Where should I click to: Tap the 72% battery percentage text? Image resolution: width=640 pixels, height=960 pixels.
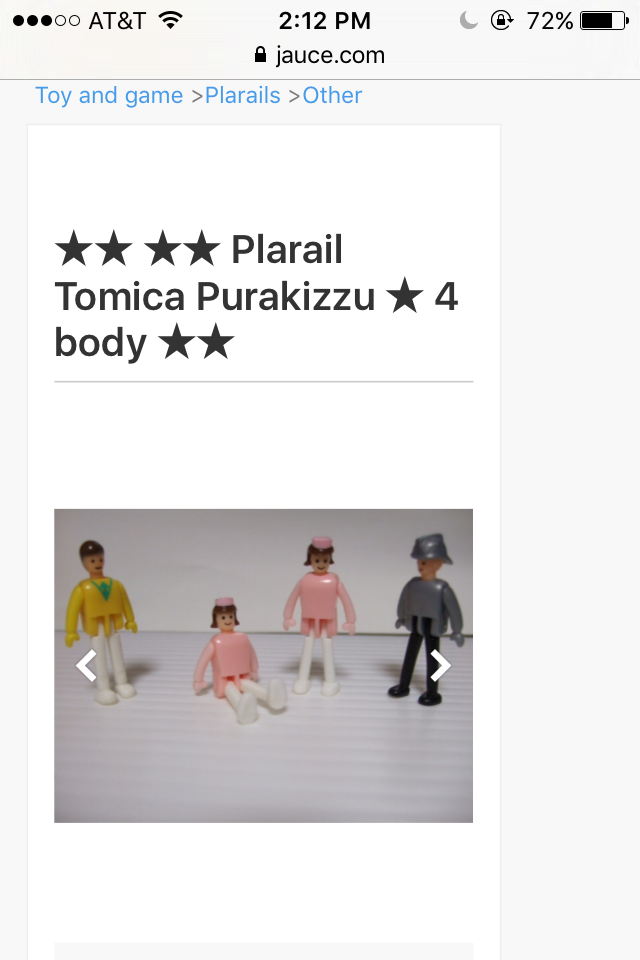[549, 21]
